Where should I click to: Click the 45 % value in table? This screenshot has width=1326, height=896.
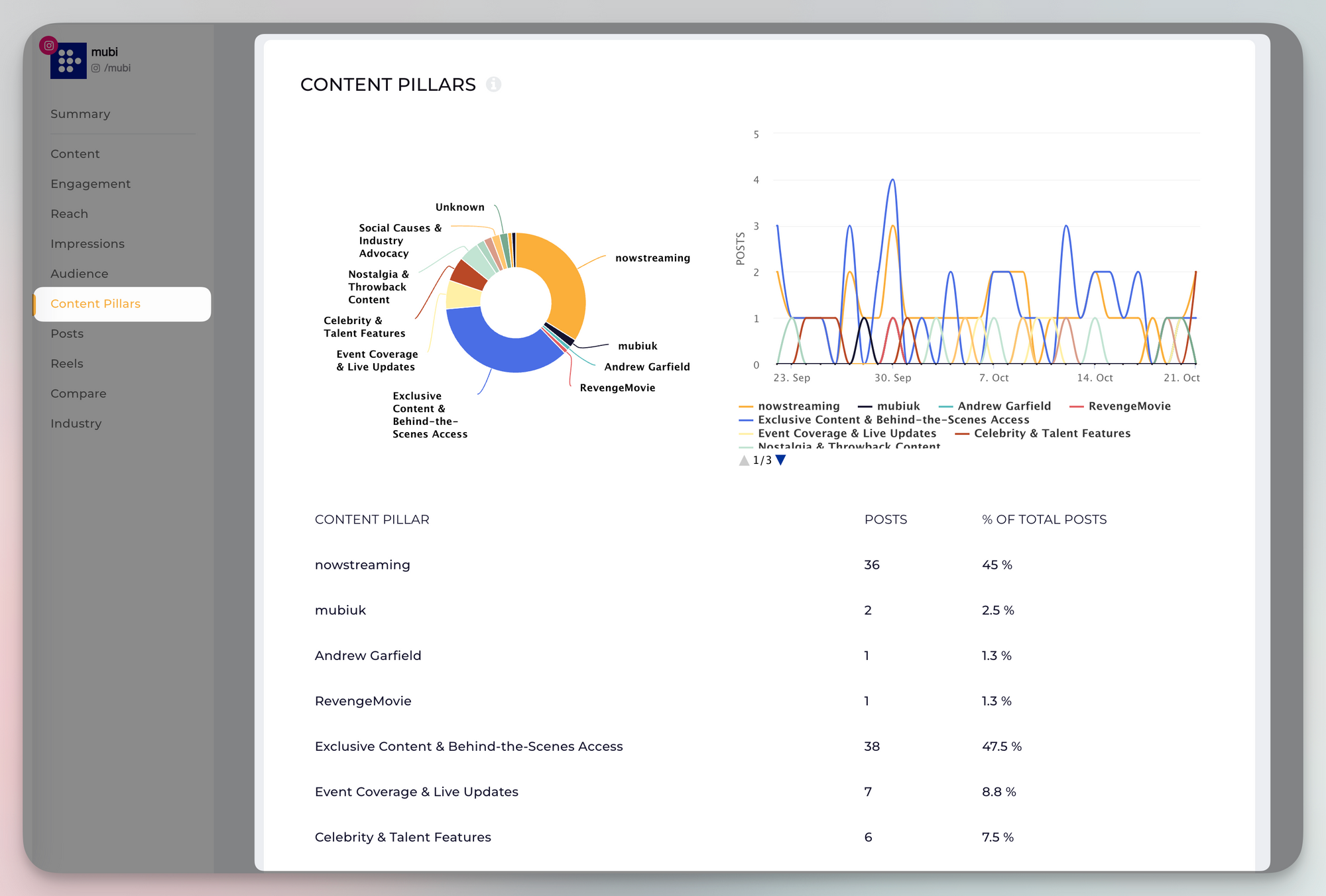(997, 565)
